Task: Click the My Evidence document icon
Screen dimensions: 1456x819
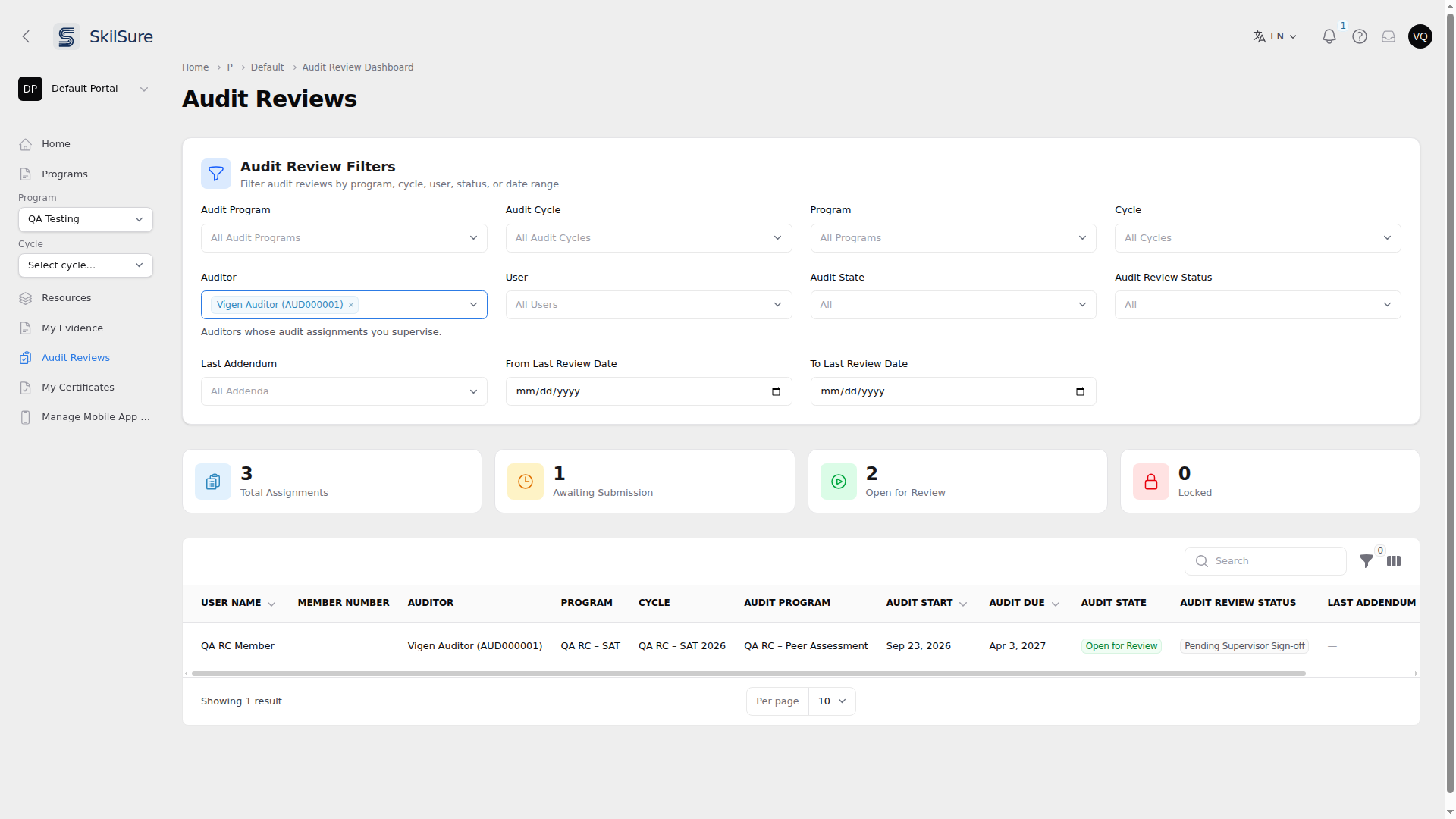Action: (26, 328)
